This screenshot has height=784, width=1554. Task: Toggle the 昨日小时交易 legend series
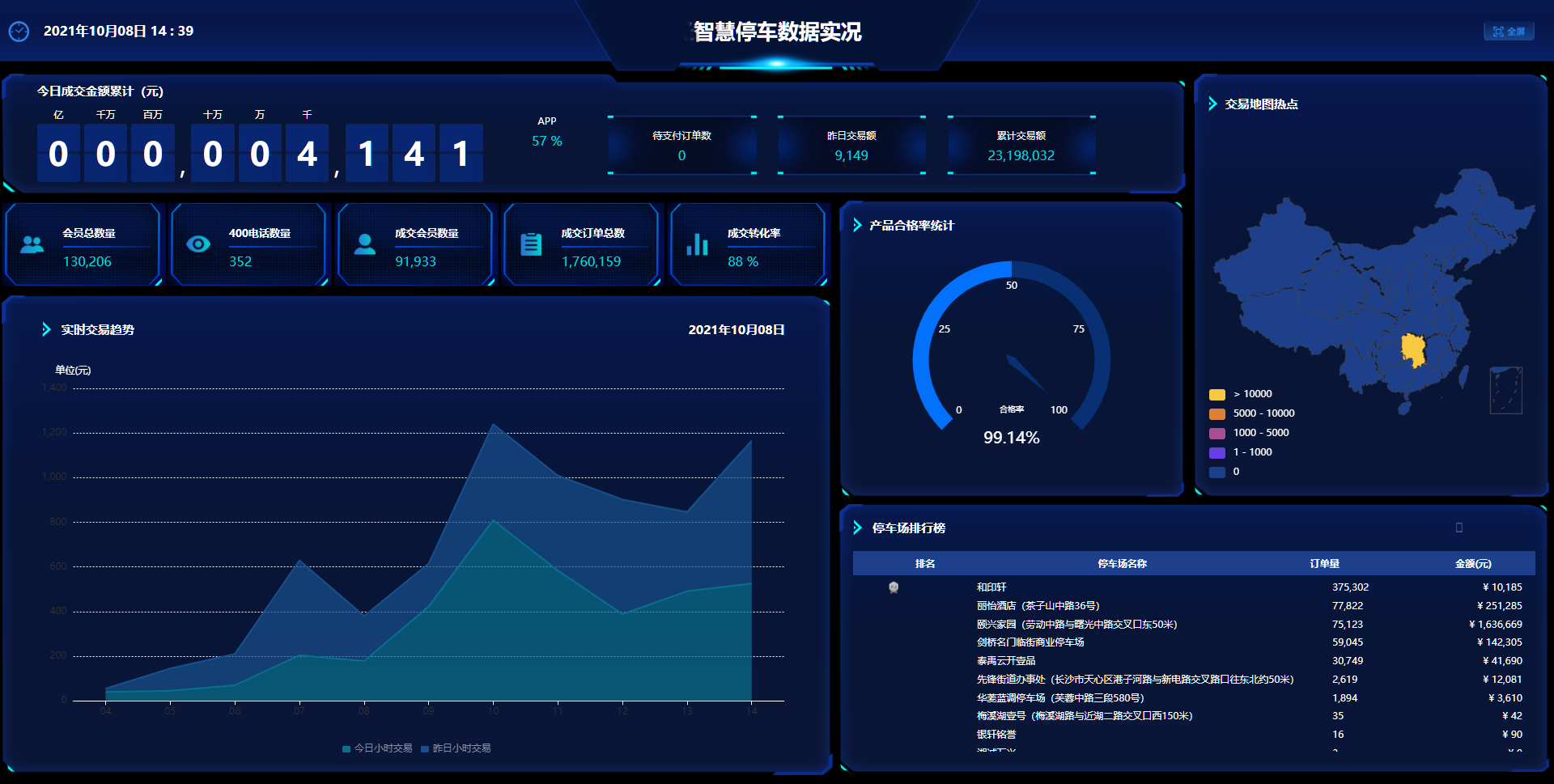point(456,748)
